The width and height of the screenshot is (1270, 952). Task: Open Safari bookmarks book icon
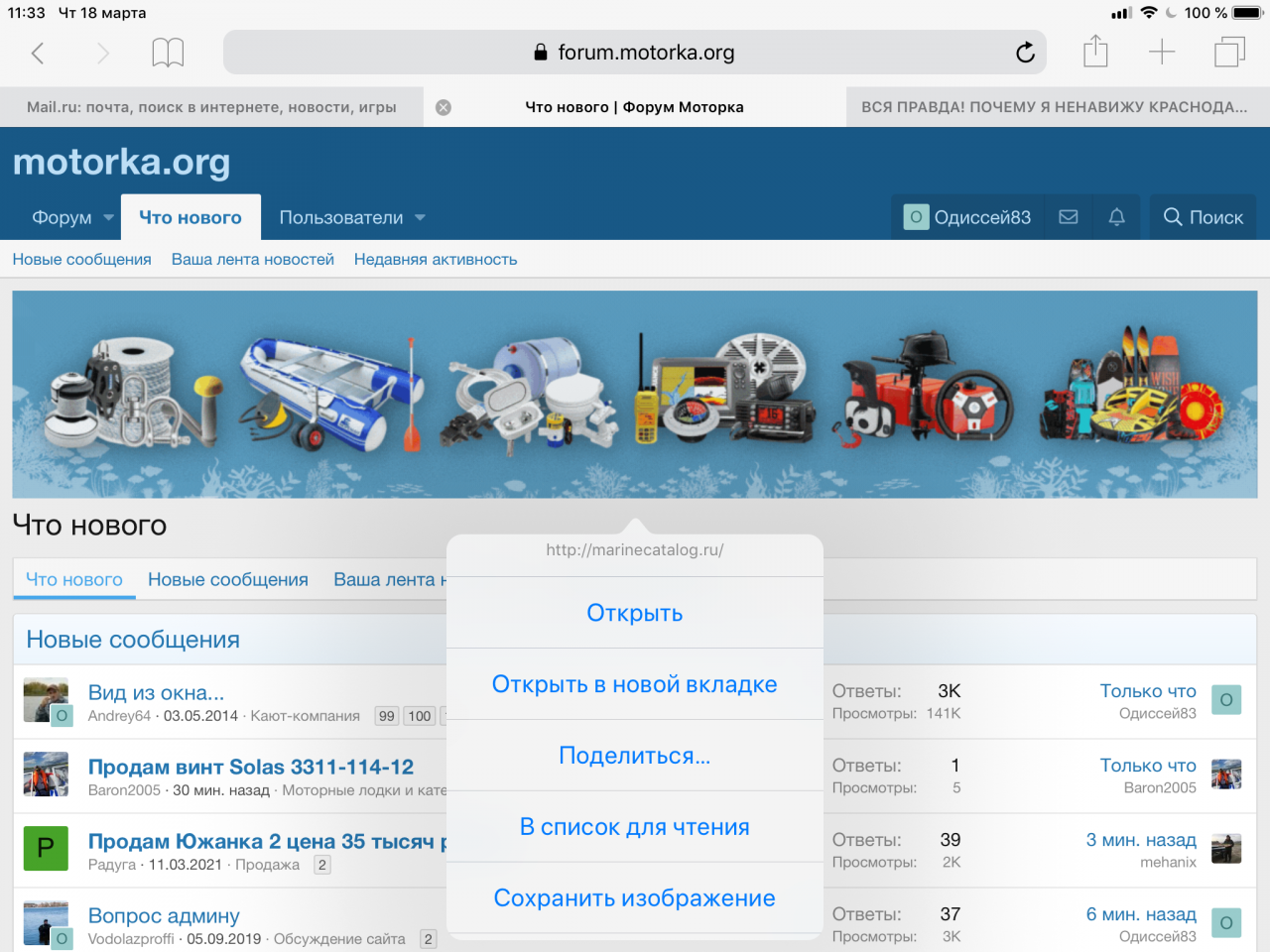tap(168, 53)
